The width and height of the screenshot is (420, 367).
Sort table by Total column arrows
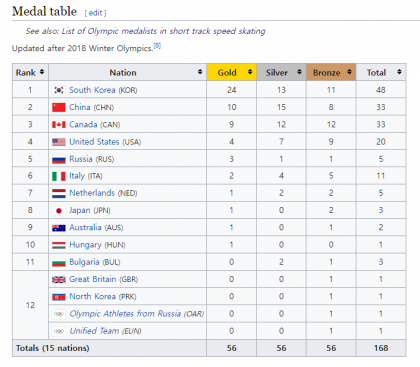pos(399,72)
